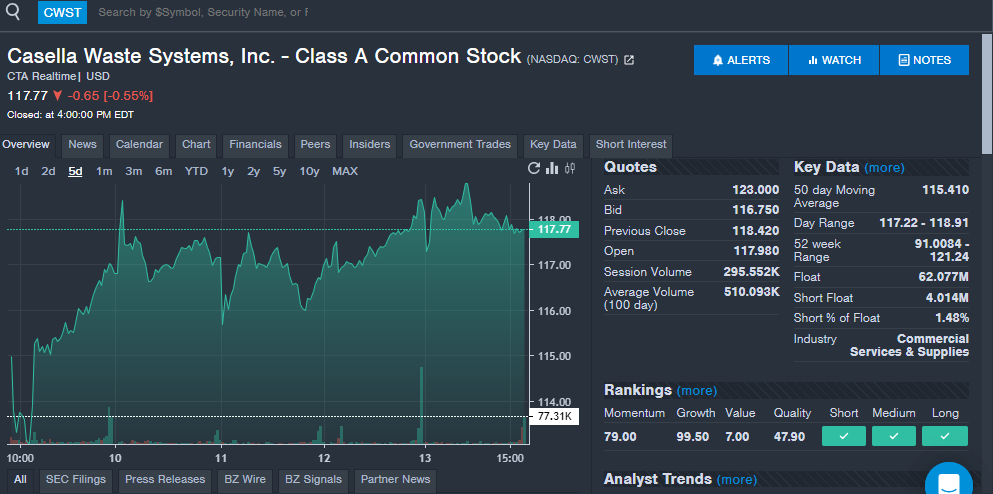993x494 pixels.
Task: Select the YTD chart range
Action: click(196, 171)
